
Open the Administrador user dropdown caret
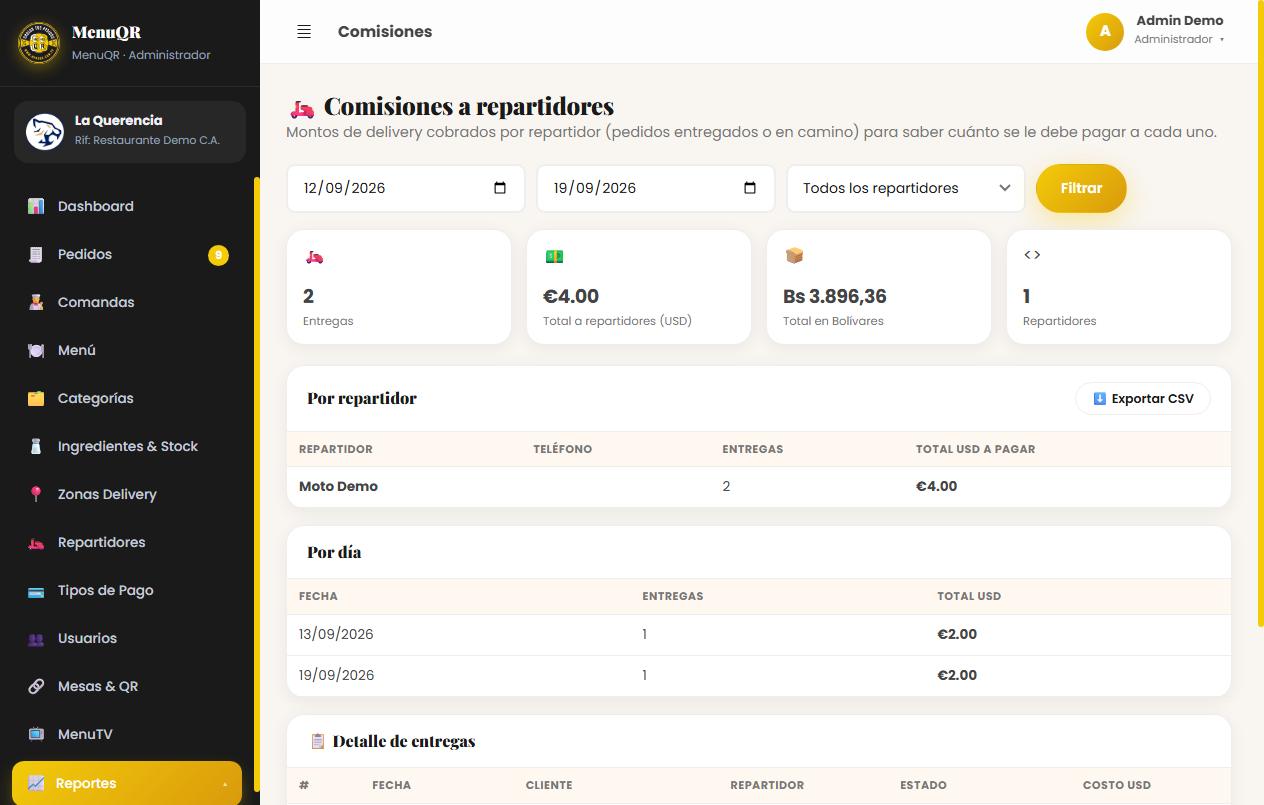(1222, 40)
